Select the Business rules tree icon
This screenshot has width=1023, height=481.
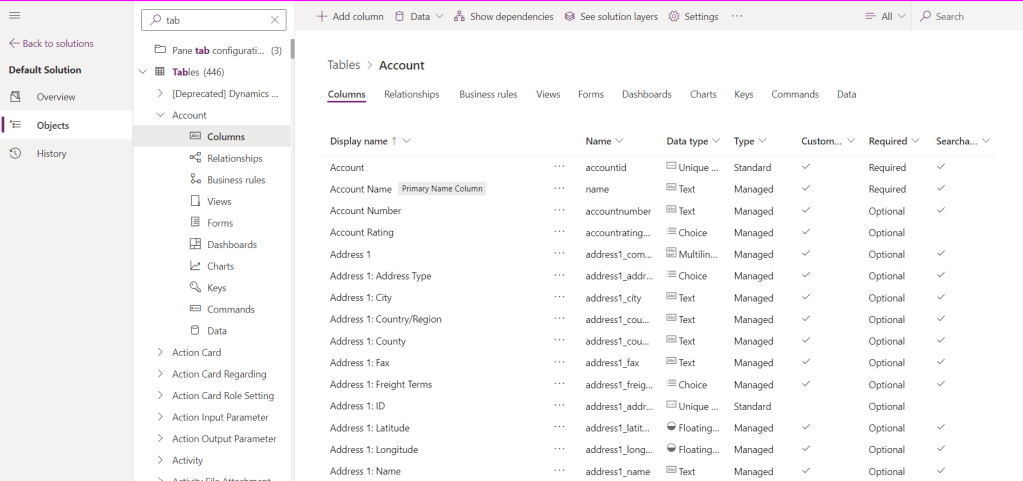pyautogui.click(x=196, y=180)
